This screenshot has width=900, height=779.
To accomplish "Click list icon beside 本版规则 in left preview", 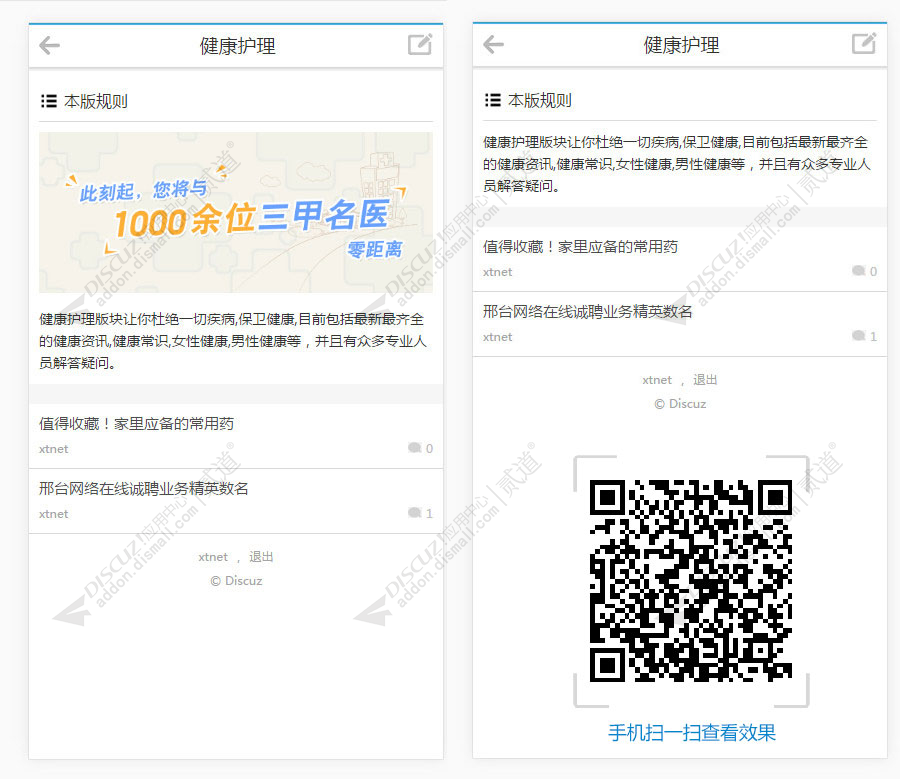I will (x=49, y=102).
